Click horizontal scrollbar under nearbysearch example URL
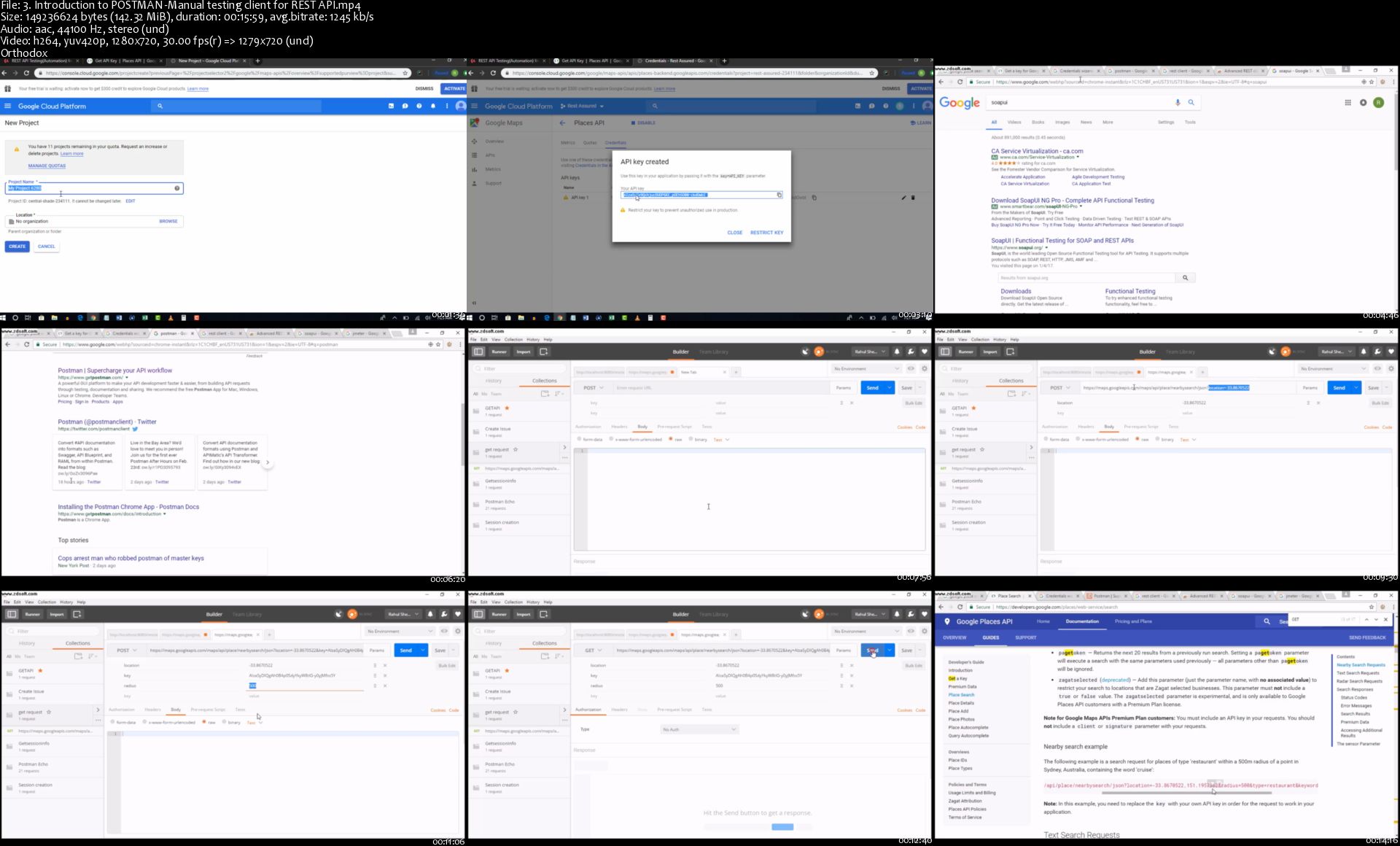Screen dimensions: 1400x846 [1186, 793]
